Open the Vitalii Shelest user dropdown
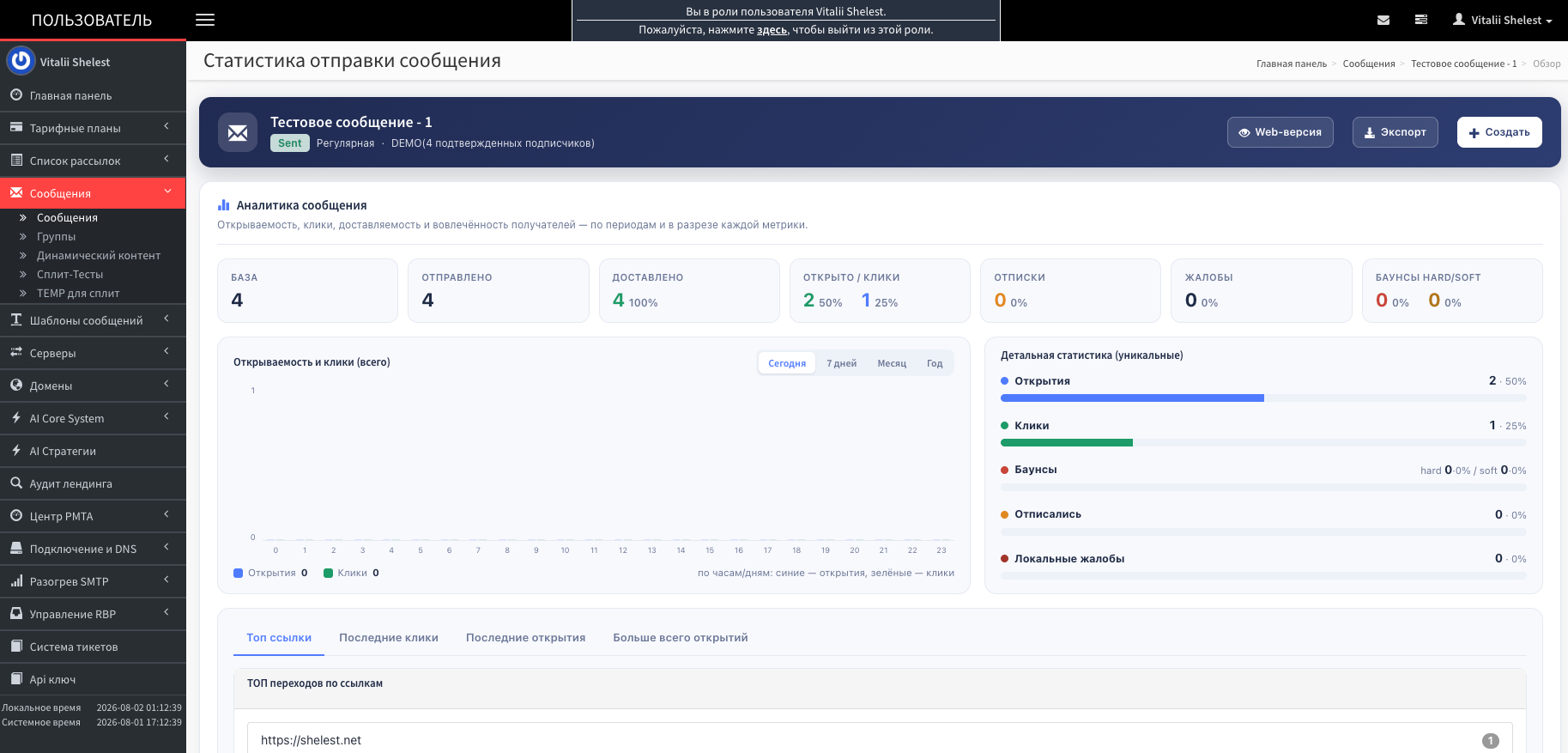 1503,20
